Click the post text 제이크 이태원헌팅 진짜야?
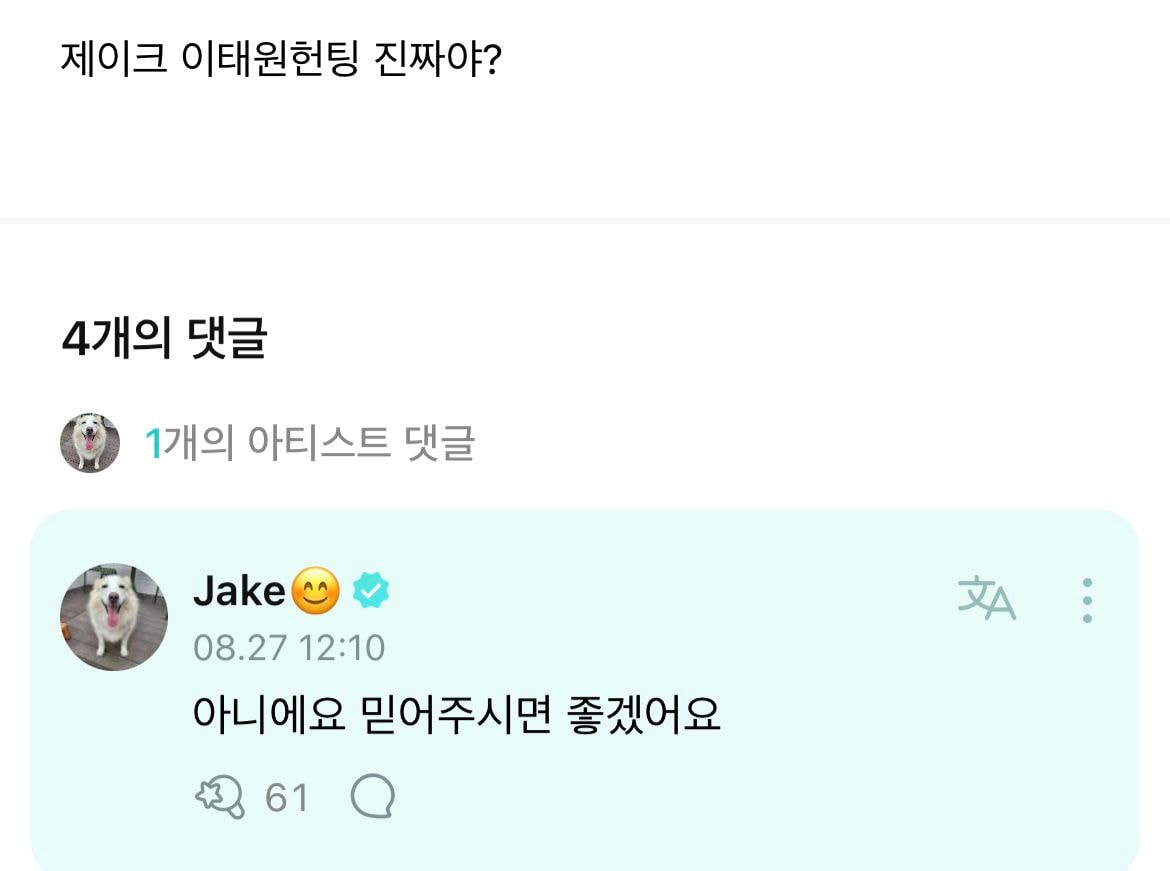This screenshot has height=871, width=1170. [281, 58]
